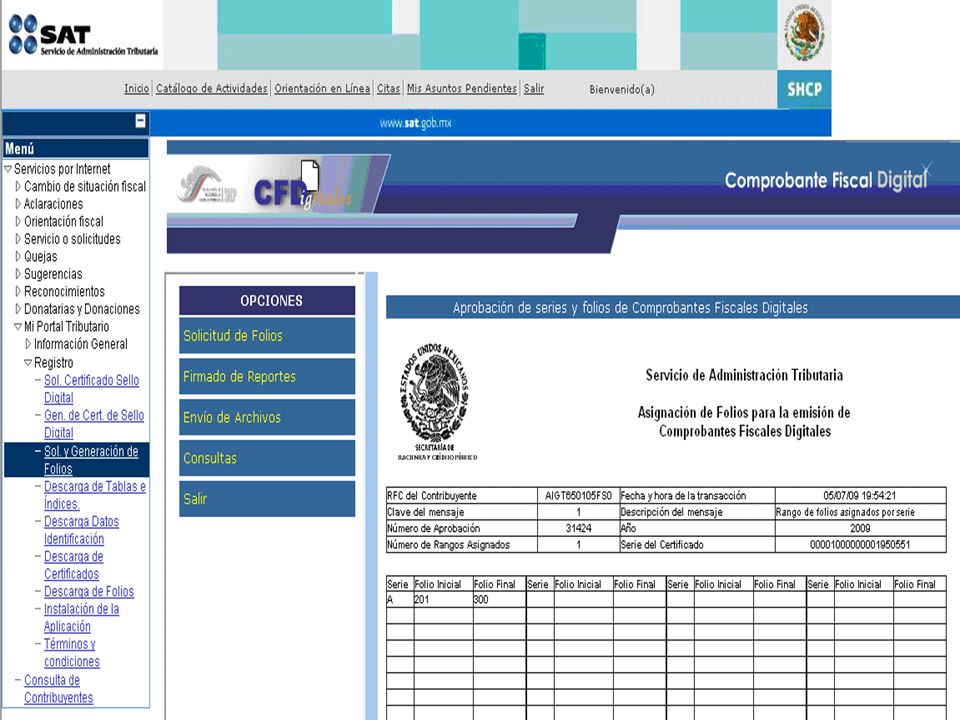The height and width of the screenshot is (720, 960).
Task: Open Instalación de la Aplicación link
Action: (x=81, y=618)
